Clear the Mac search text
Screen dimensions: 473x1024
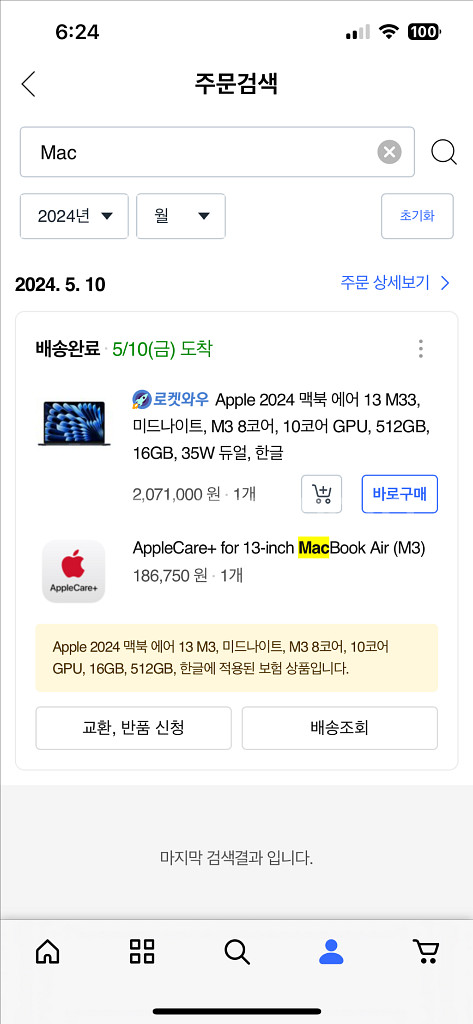point(389,153)
